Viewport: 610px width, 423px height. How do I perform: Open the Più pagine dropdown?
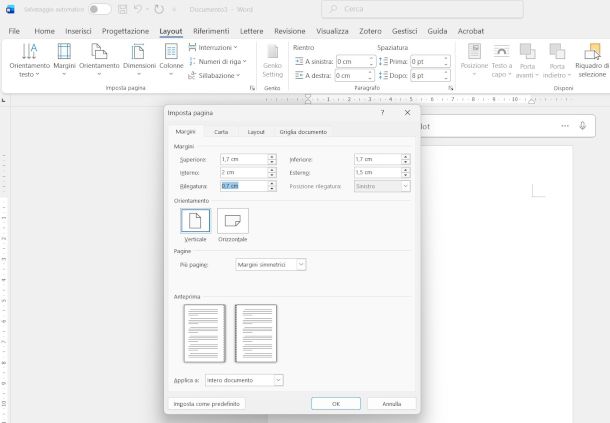(x=271, y=265)
